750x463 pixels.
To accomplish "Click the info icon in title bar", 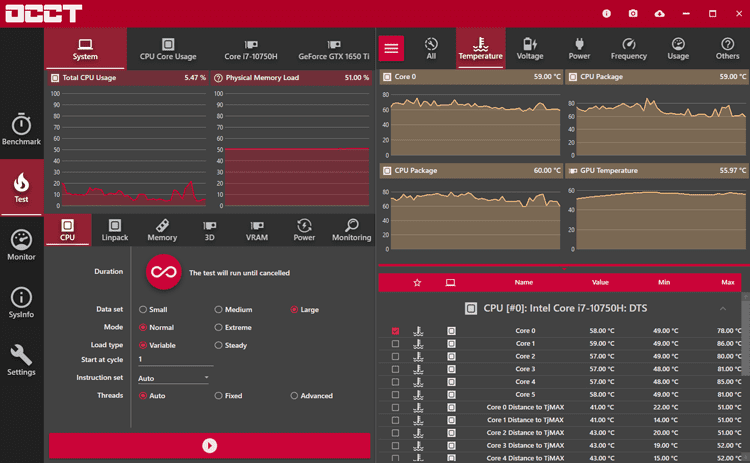I will pyautogui.click(x=607, y=13).
